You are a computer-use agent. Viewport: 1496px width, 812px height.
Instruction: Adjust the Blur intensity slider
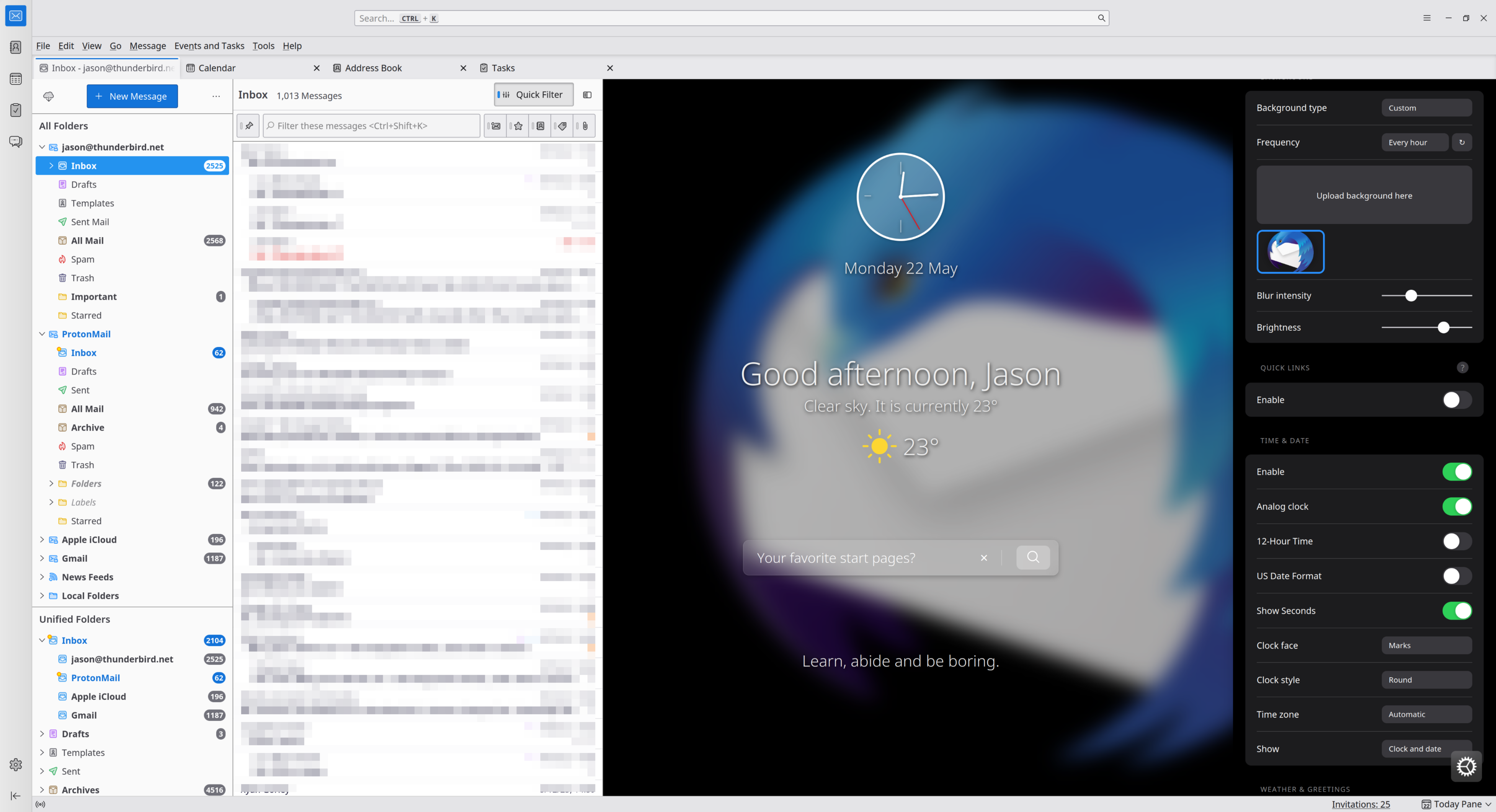click(1411, 295)
